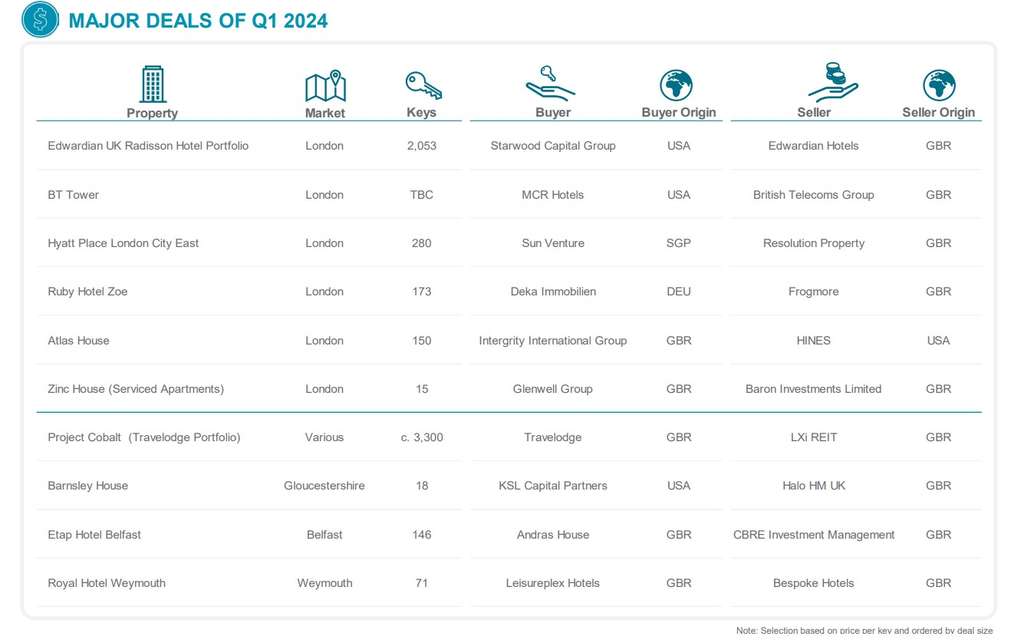Select Edwardian UK Radisson Hotel Portfolio row

point(148,146)
